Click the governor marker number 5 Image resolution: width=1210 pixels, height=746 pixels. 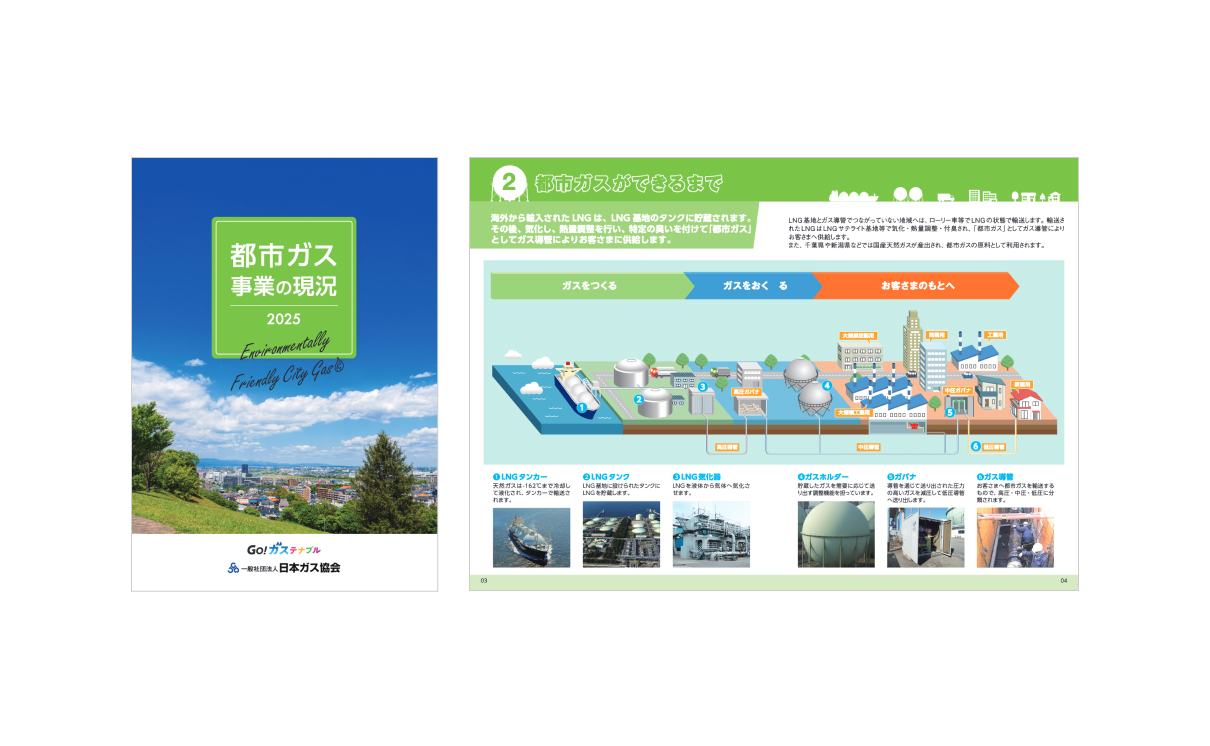click(949, 411)
